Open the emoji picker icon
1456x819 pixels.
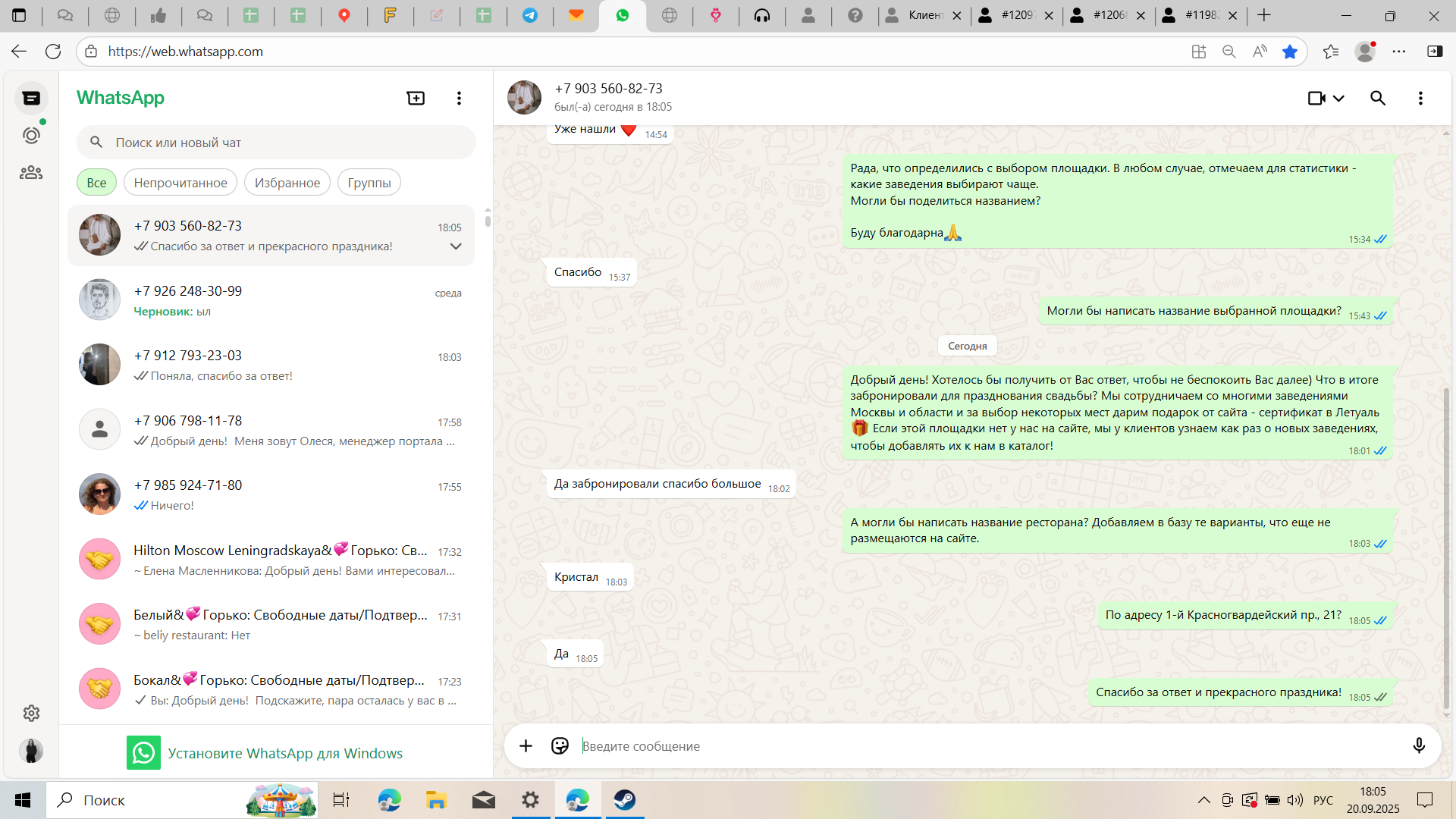pos(560,746)
